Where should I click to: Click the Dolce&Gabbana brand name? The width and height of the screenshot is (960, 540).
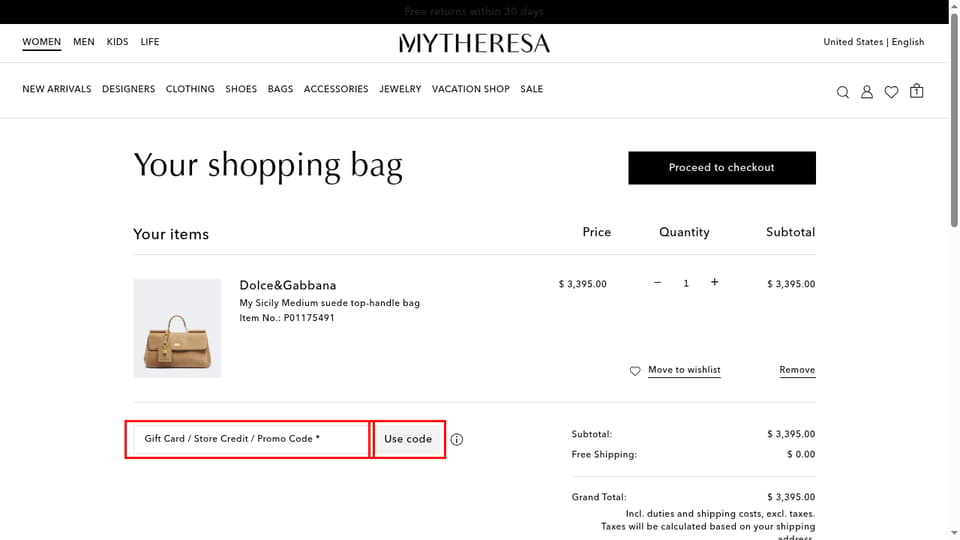pyautogui.click(x=288, y=285)
